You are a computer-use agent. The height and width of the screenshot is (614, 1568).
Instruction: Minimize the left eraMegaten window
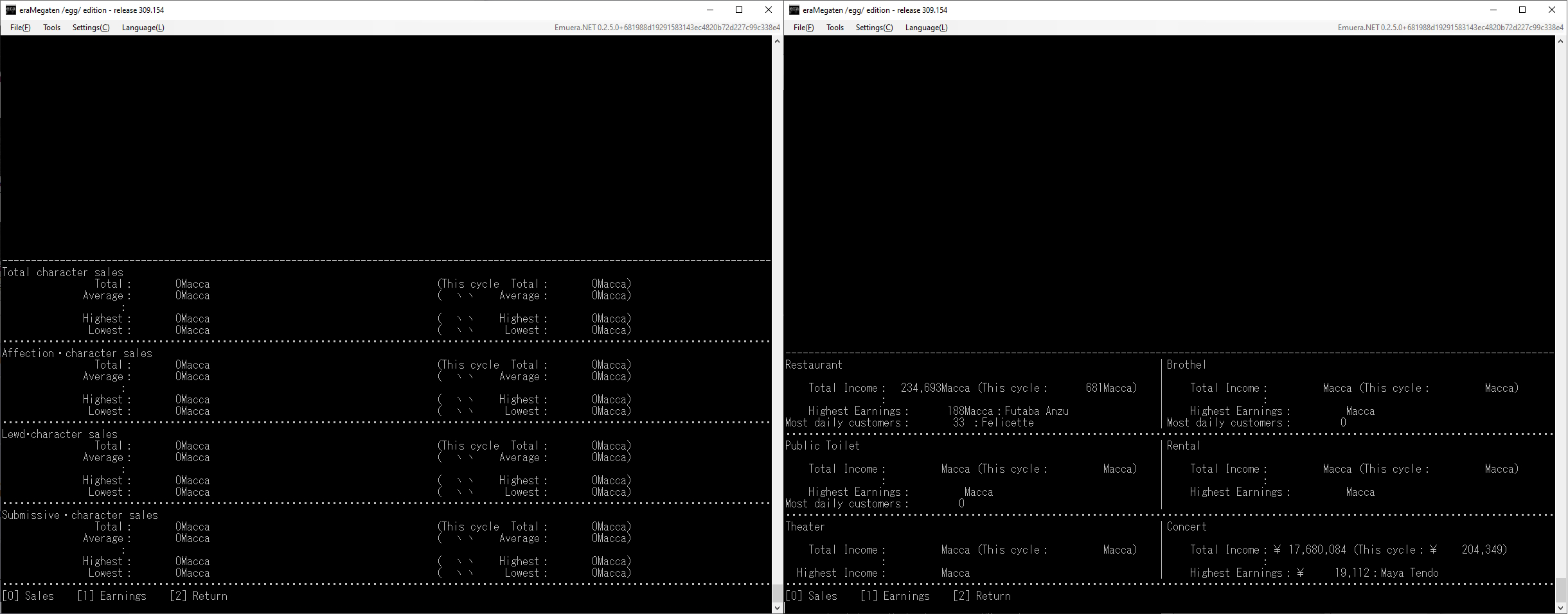tap(710, 10)
